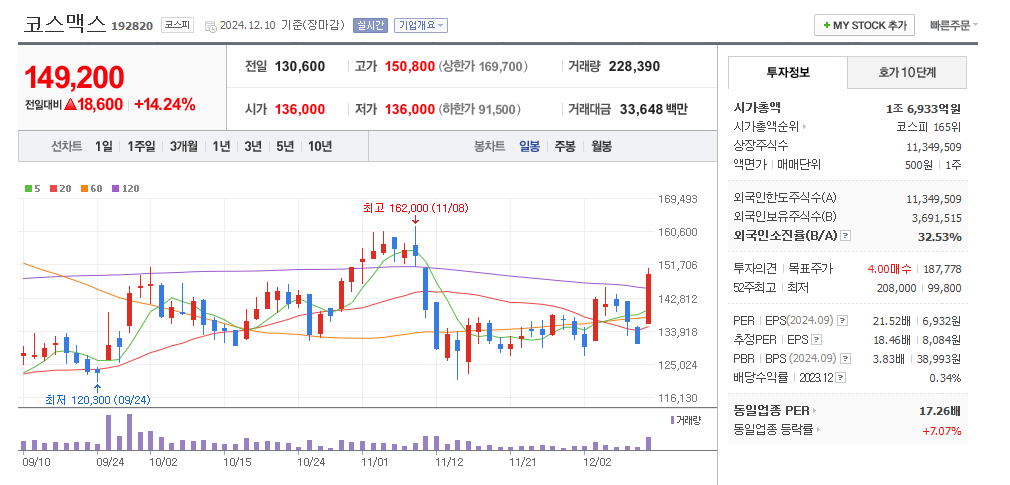Select the 1일 line chart period
This screenshot has height=485, width=1010.
click(x=103, y=146)
